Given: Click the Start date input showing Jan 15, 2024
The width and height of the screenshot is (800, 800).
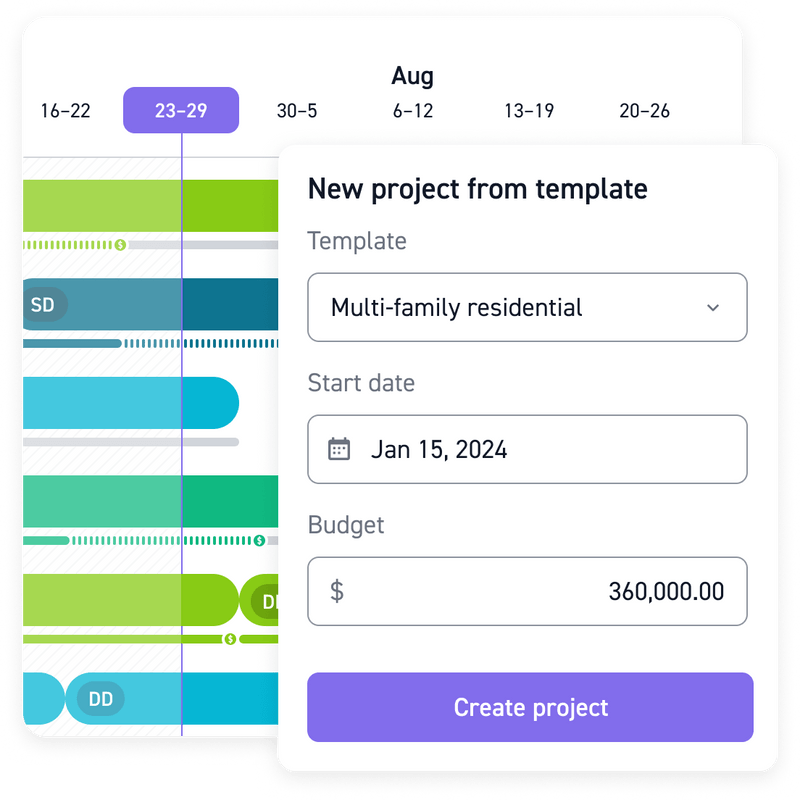Looking at the screenshot, I should point(527,449).
